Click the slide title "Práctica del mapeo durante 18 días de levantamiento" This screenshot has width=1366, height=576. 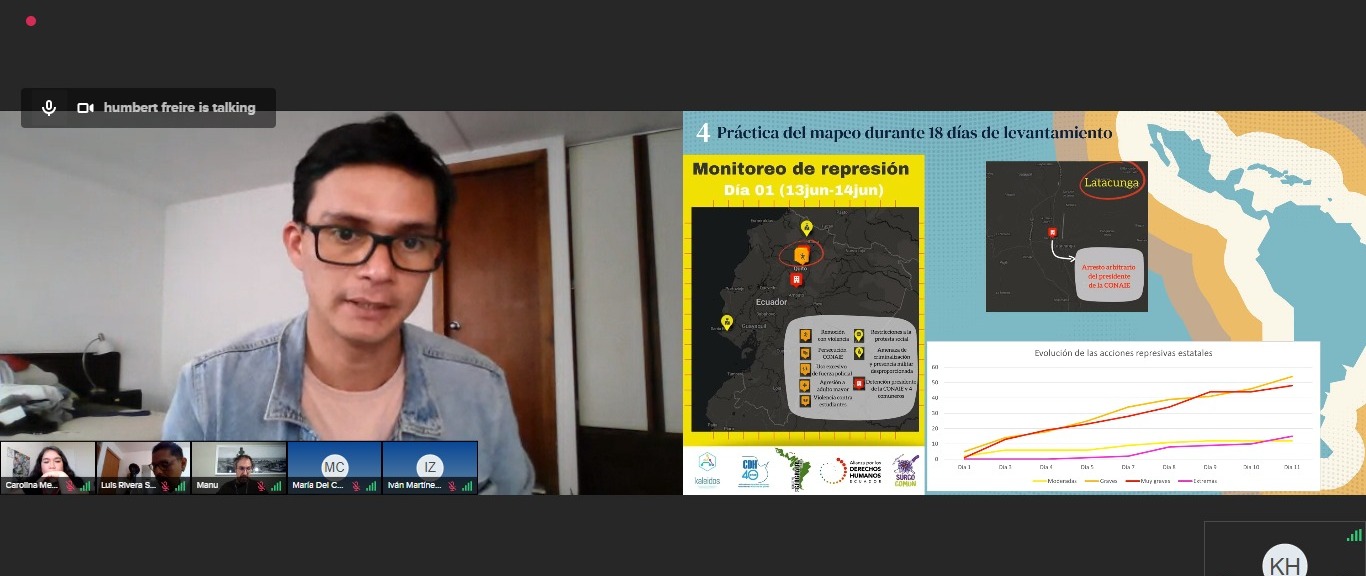pos(914,132)
